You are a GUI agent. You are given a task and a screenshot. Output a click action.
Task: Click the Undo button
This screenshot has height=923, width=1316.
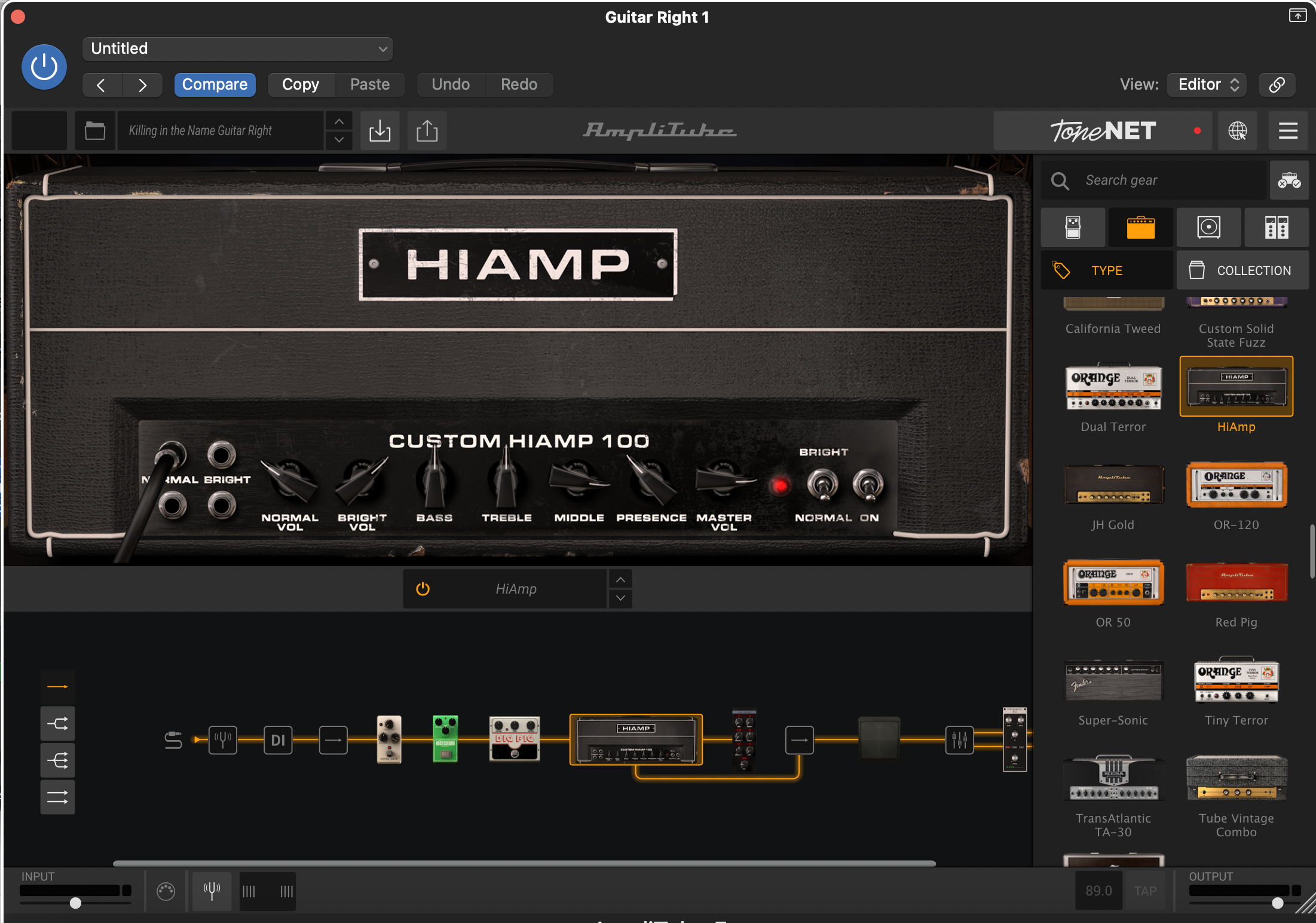[x=451, y=85]
